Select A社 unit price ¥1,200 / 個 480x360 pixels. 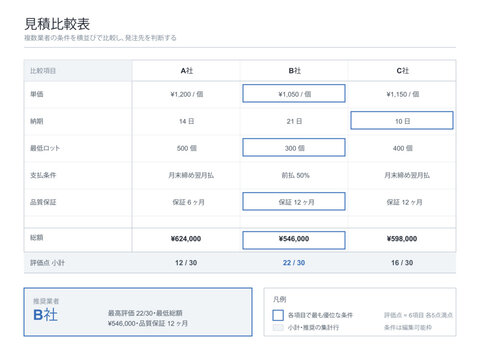186,94
